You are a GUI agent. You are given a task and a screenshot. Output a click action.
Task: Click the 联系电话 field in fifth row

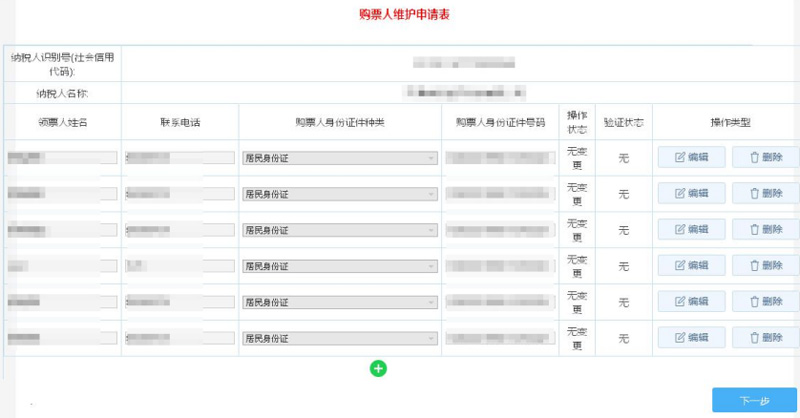[180, 302]
